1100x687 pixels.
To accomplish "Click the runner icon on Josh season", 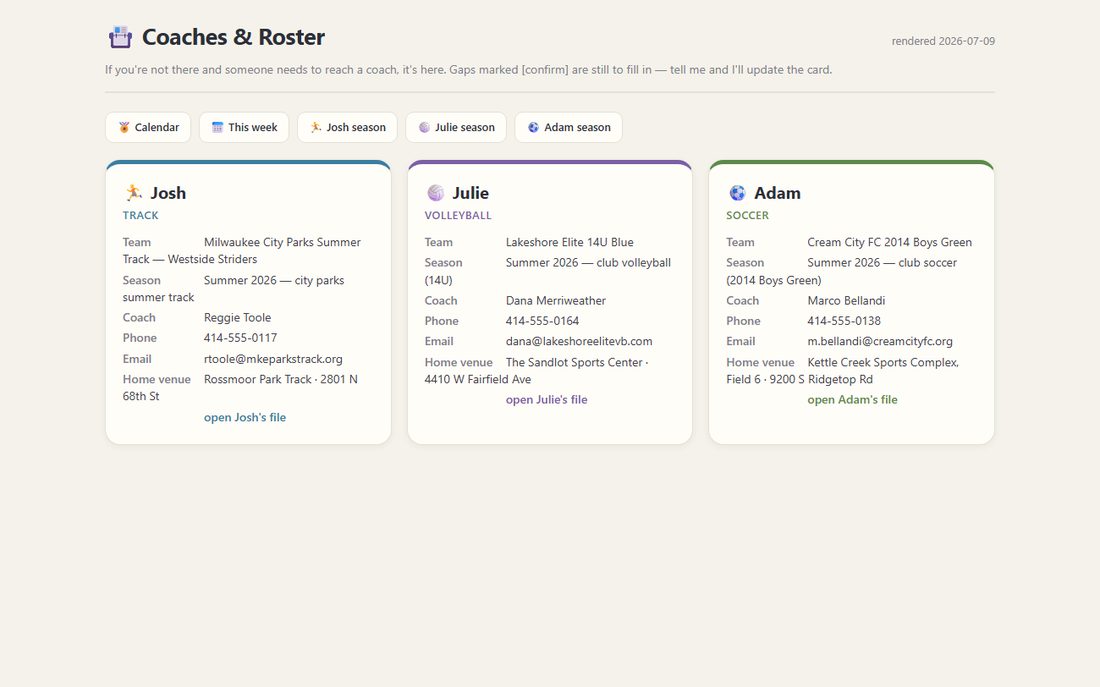I will [316, 127].
